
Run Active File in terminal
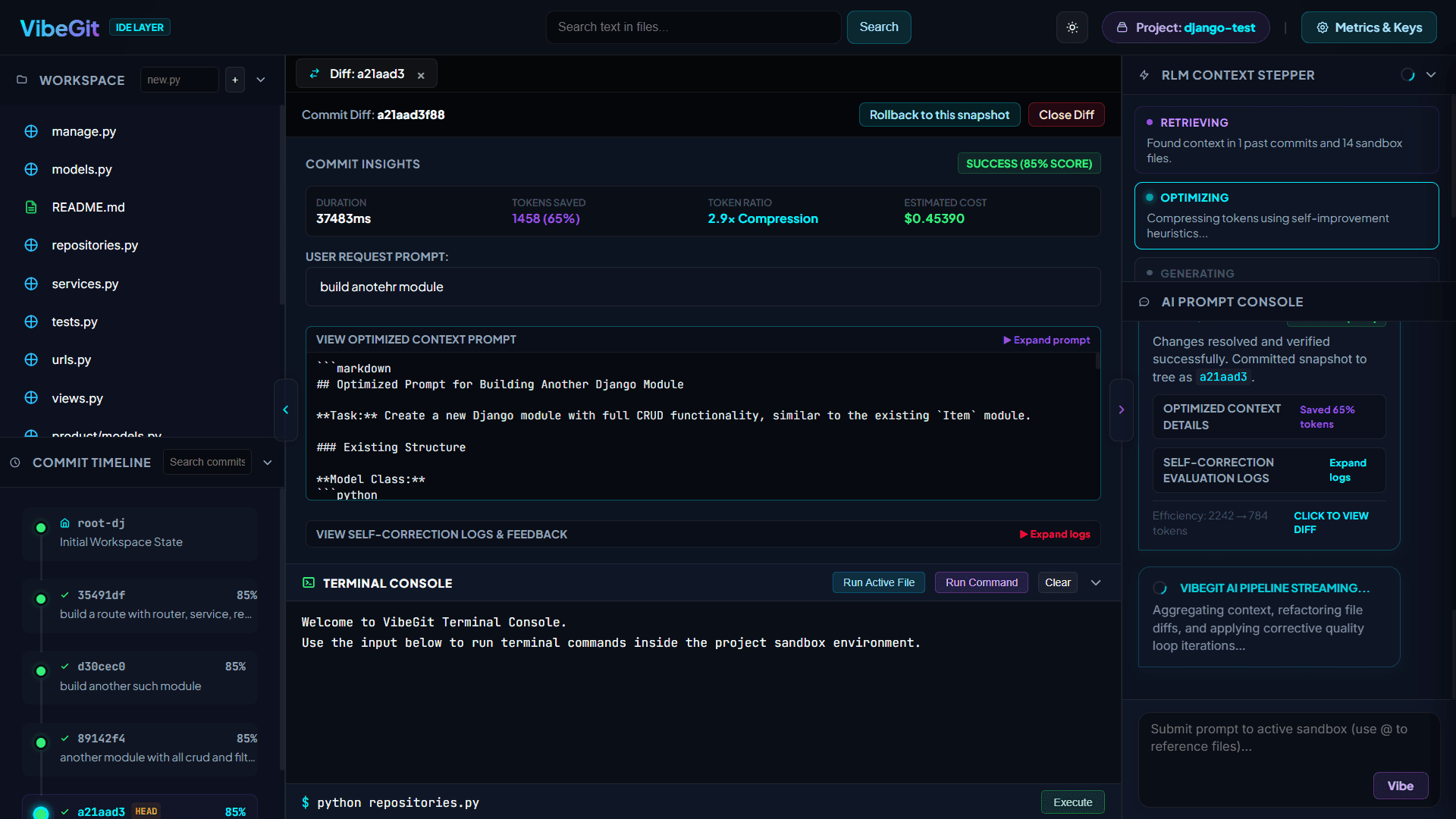[x=878, y=582]
